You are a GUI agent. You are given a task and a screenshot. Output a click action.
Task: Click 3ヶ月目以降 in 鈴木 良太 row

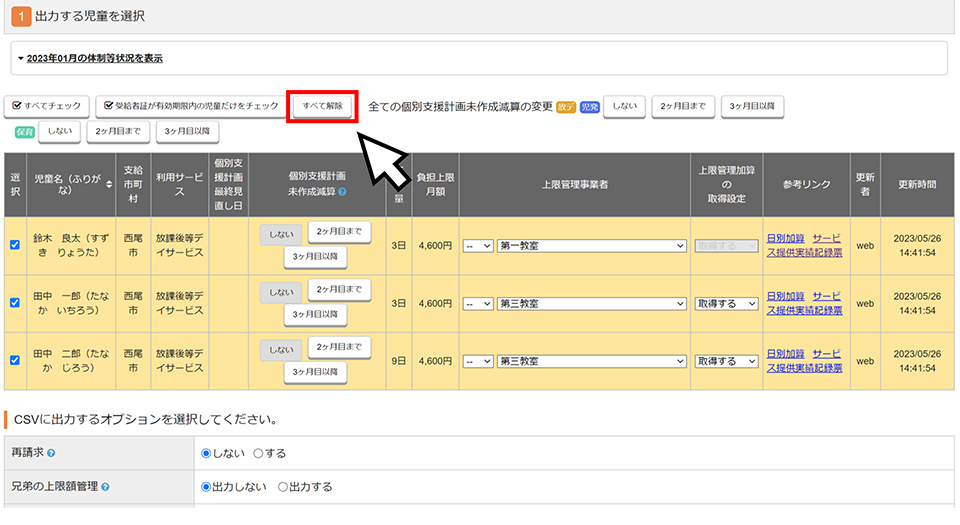pyautogui.click(x=315, y=257)
